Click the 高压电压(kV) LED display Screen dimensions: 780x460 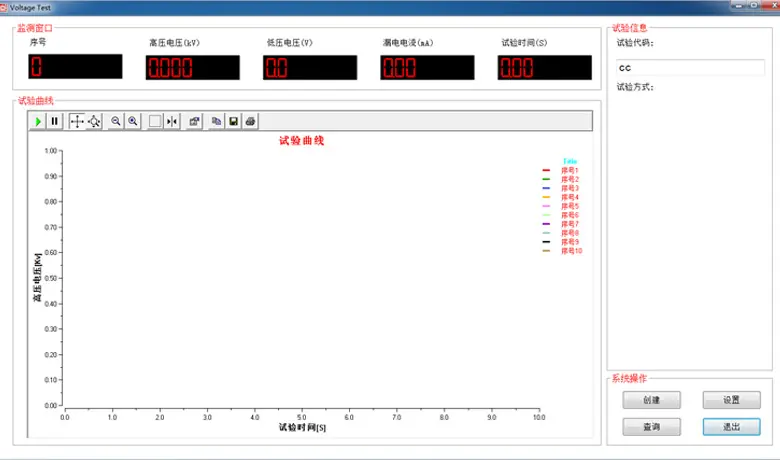click(193, 68)
